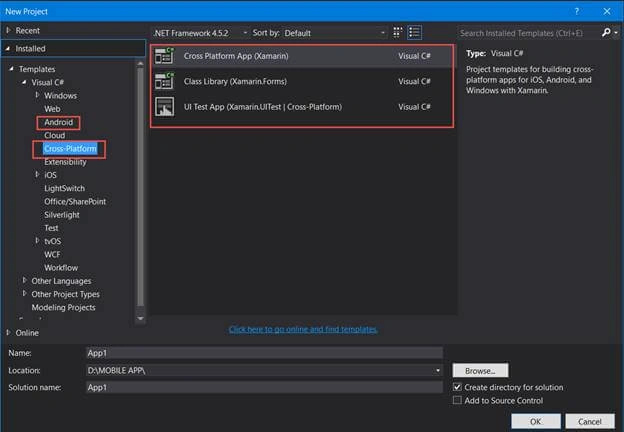Select the Android template category

(58, 122)
